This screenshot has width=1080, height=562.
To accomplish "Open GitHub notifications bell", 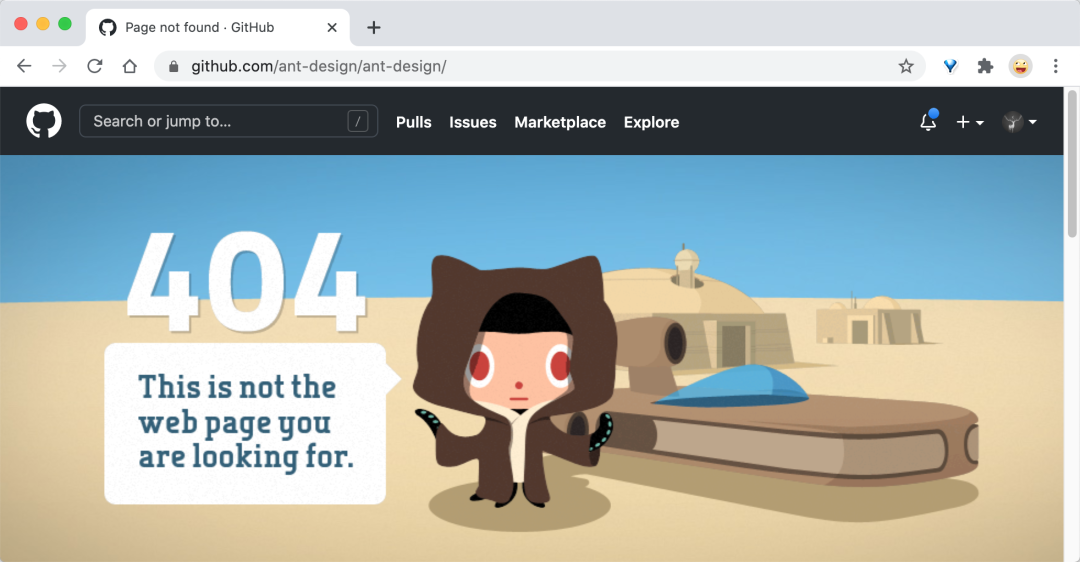I will (928, 122).
